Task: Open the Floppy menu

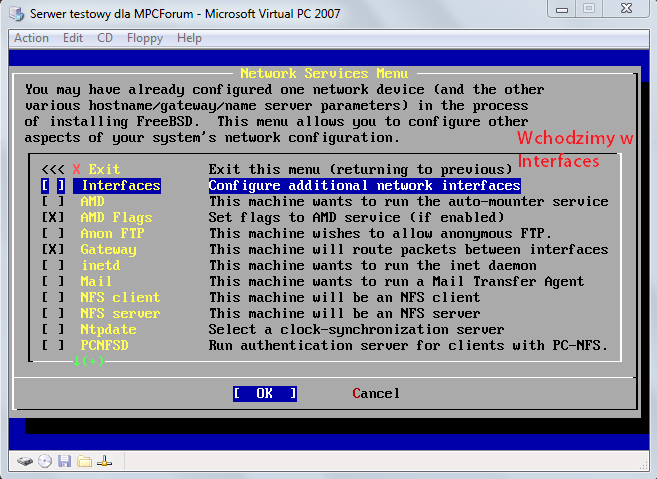Action: [145, 38]
